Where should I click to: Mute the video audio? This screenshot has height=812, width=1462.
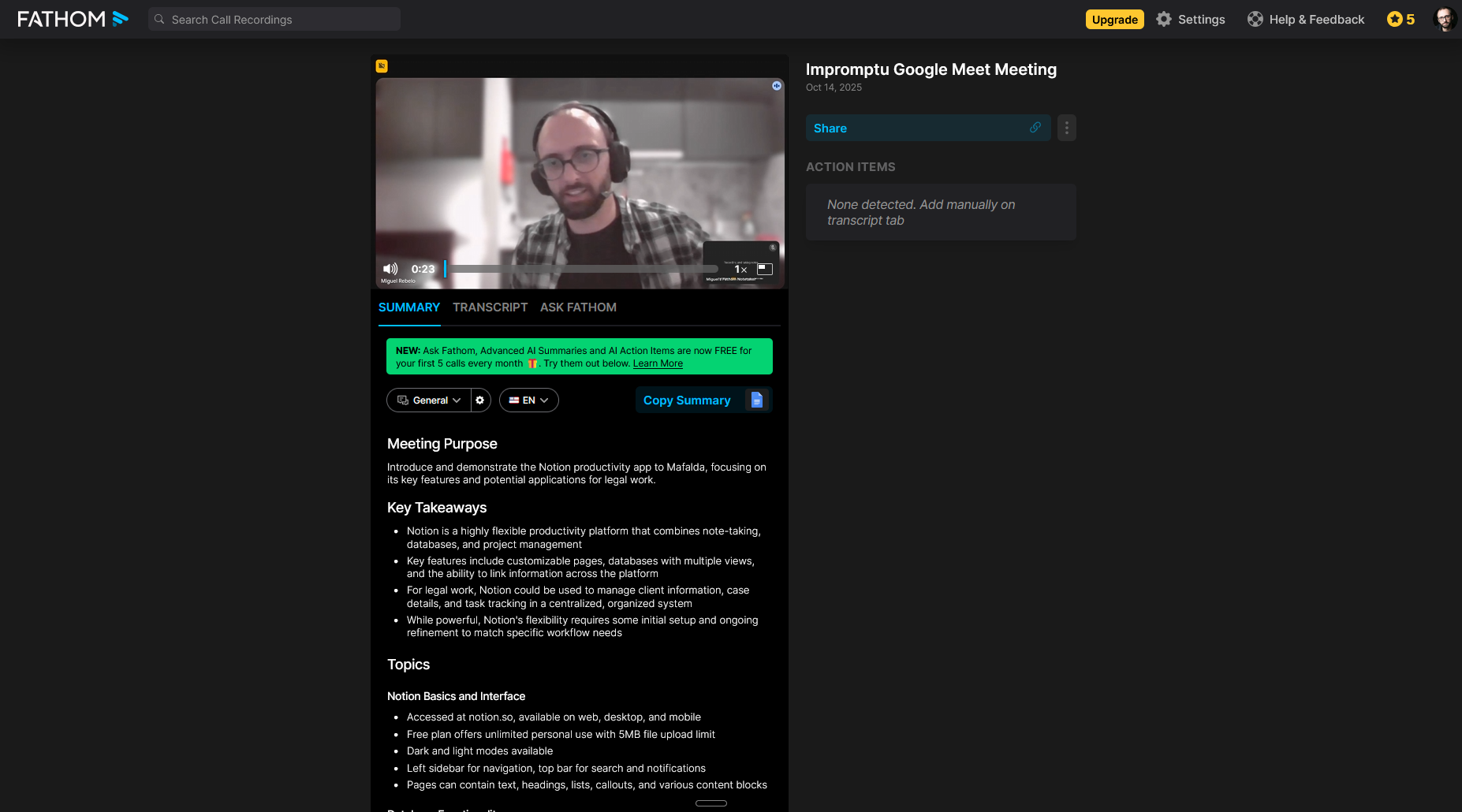[390, 268]
